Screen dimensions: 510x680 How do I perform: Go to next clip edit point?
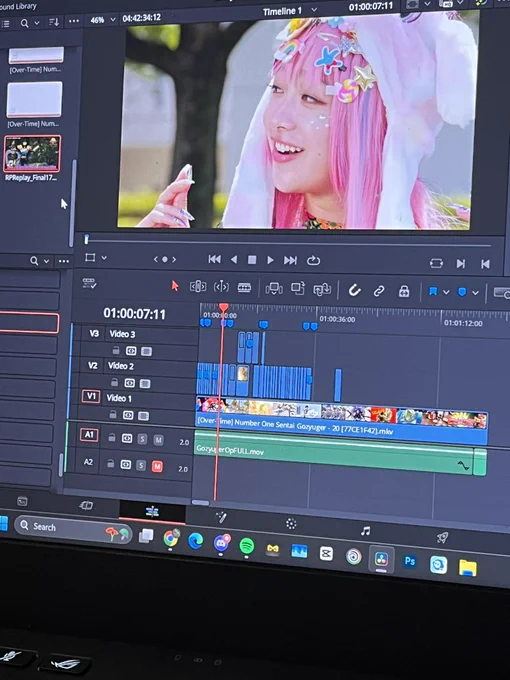(x=461, y=264)
